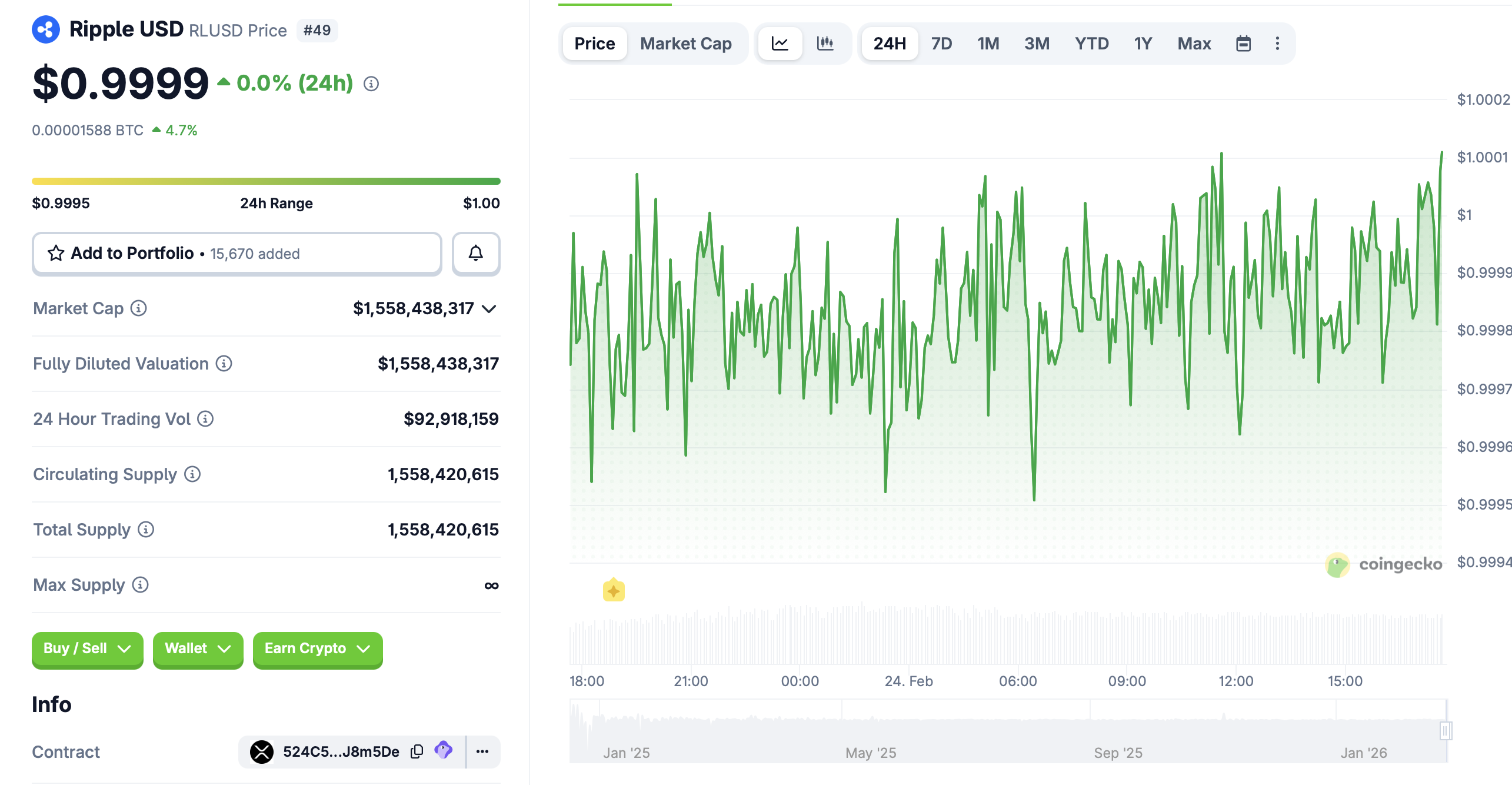The image size is (1512, 785).
Task: Open more contracts ellipsis menu
Action: 482,751
